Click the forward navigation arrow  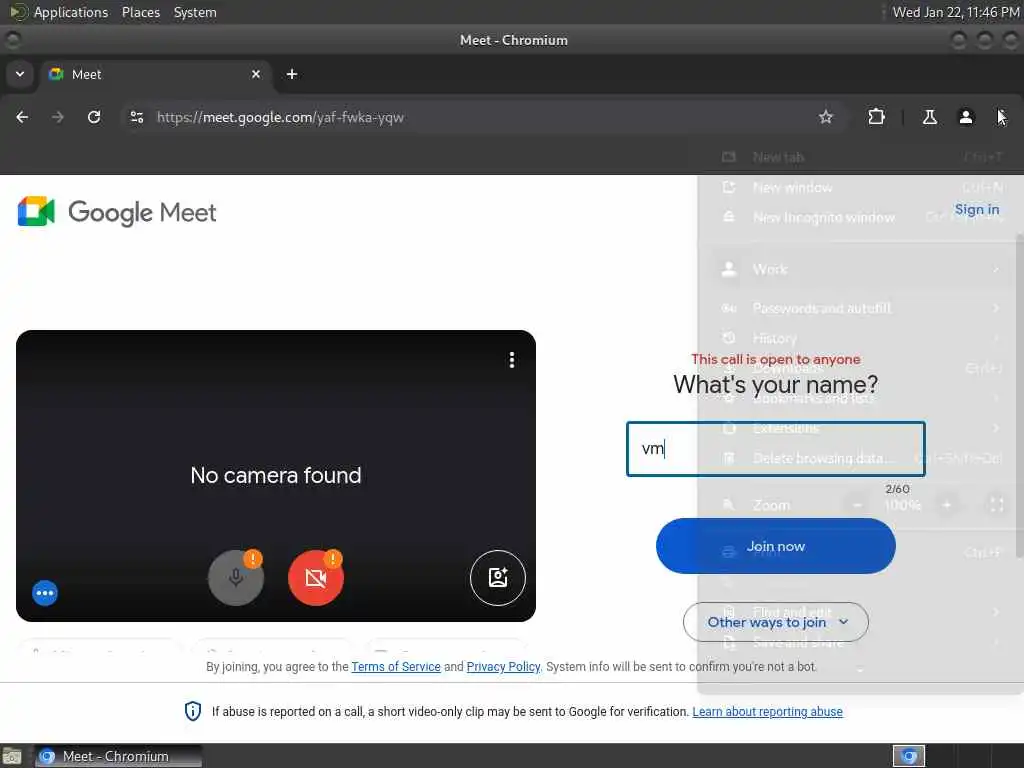(58, 117)
